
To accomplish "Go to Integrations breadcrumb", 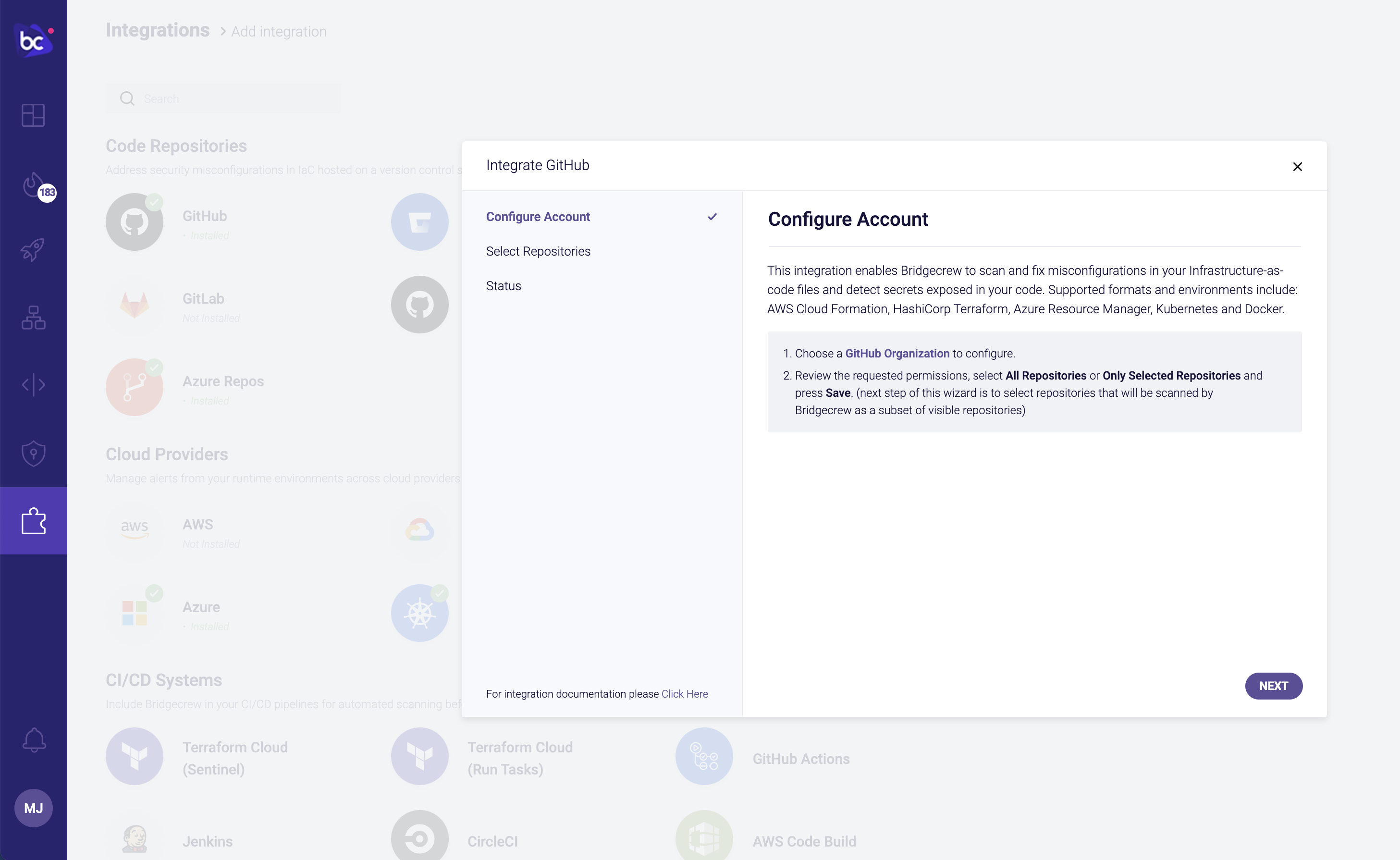I will (158, 30).
